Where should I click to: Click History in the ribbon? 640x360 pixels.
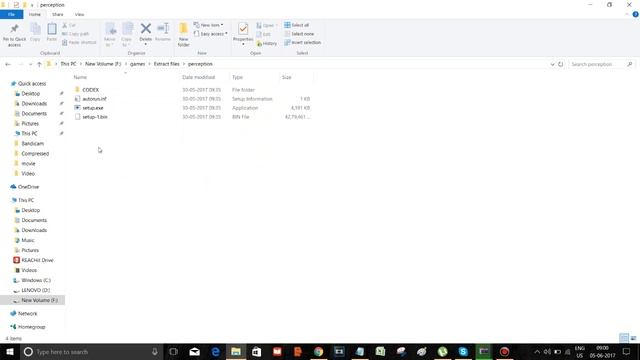point(267,43)
